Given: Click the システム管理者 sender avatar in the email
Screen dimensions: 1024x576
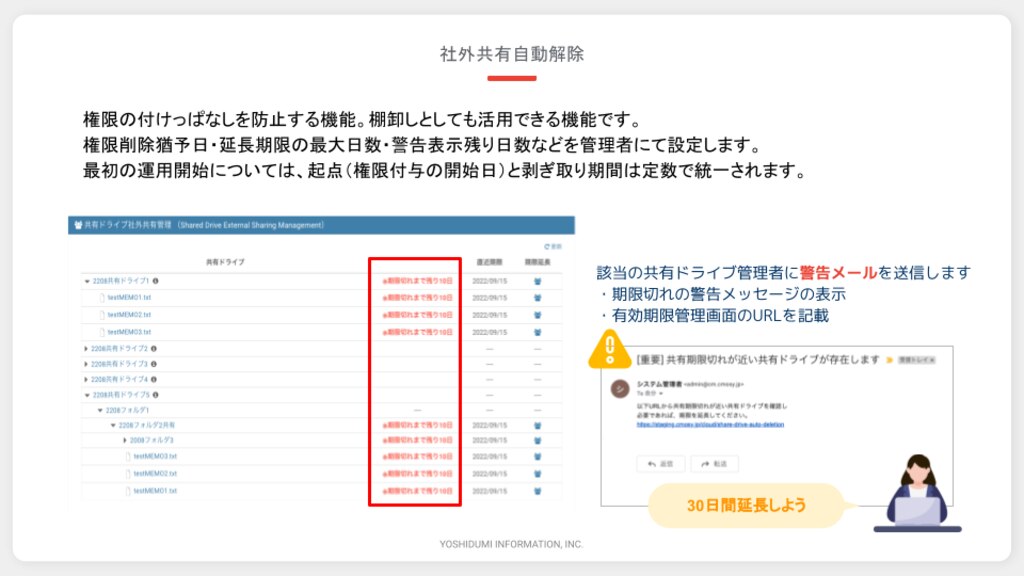Looking at the screenshot, I should [x=621, y=388].
